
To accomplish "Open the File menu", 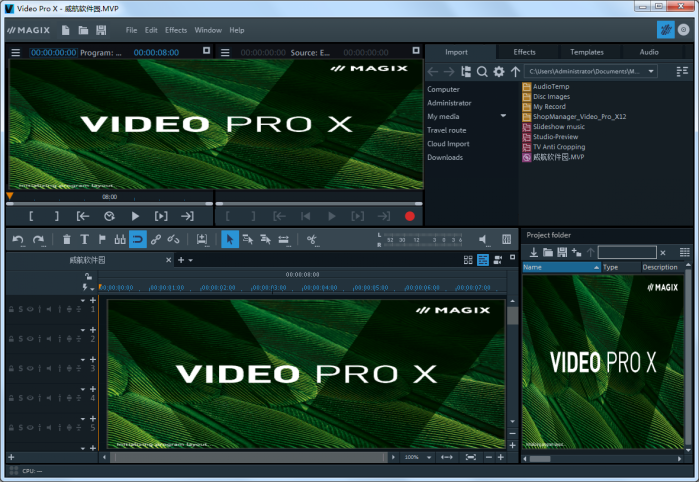I will (x=131, y=30).
